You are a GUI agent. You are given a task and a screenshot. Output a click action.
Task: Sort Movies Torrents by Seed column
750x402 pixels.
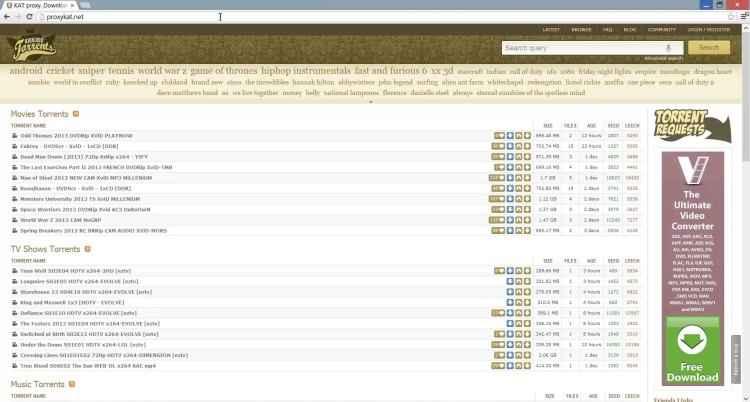click(613, 126)
